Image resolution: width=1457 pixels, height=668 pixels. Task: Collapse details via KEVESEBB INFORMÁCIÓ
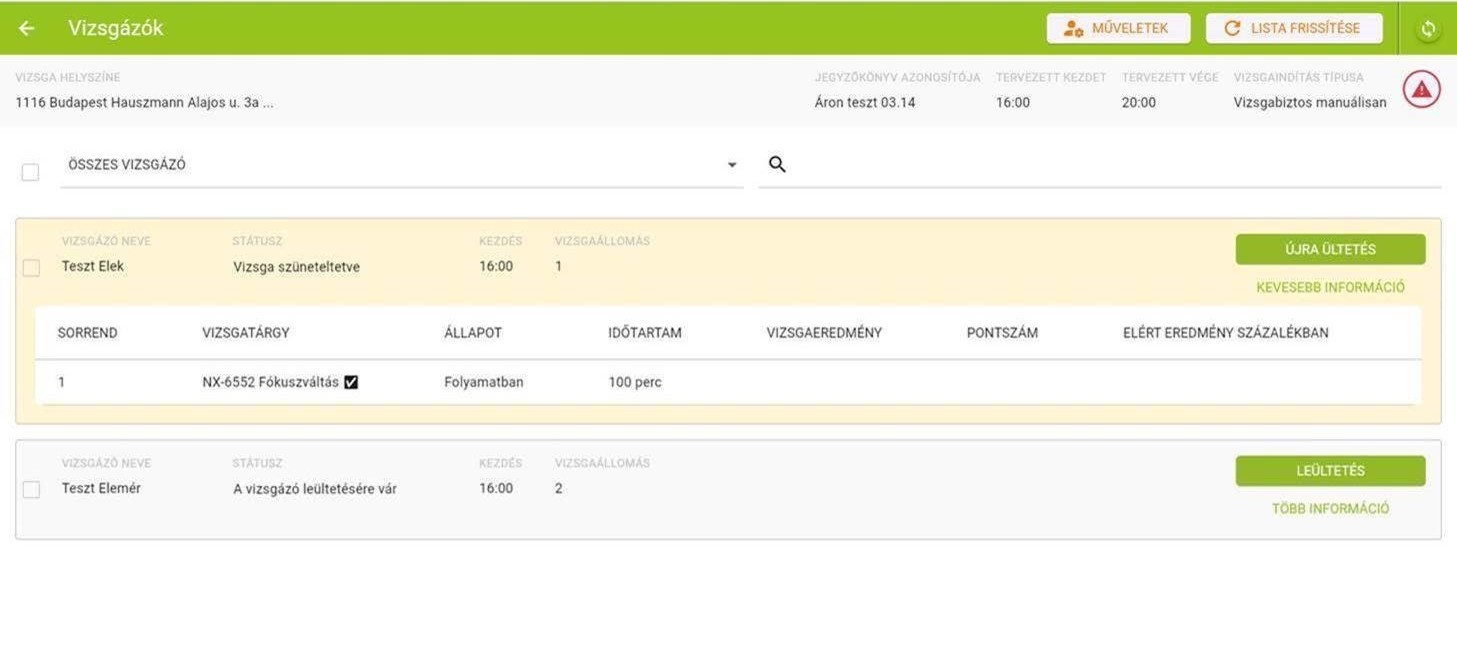pos(1330,288)
